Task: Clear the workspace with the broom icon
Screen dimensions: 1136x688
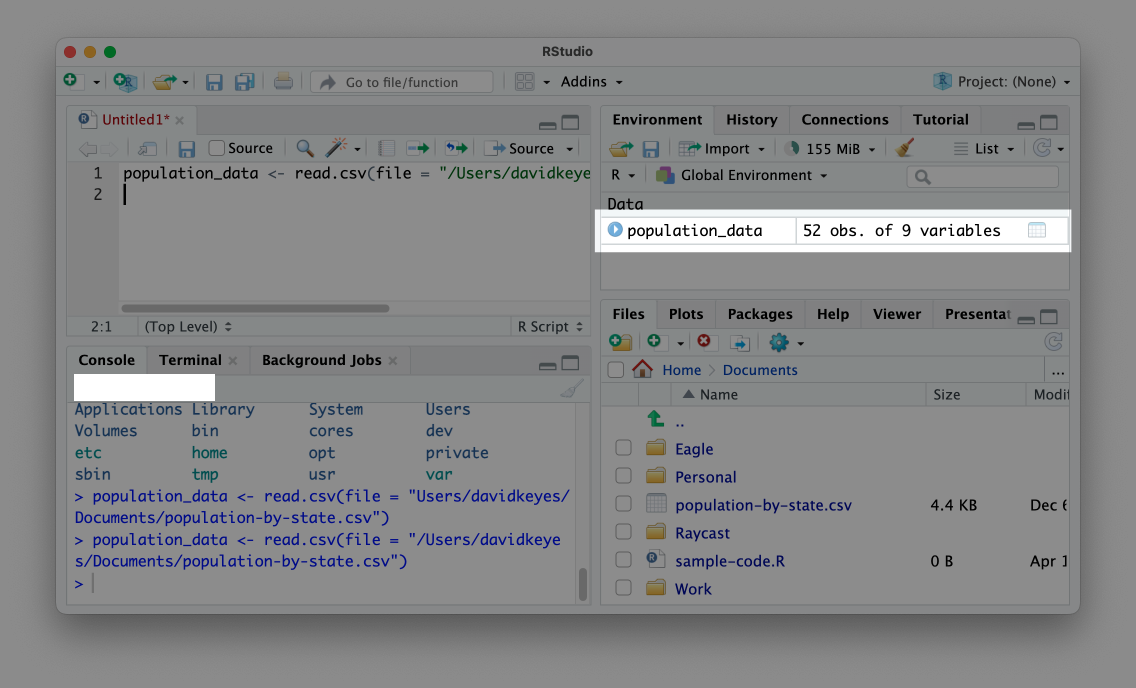Action: tap(903, 147)
